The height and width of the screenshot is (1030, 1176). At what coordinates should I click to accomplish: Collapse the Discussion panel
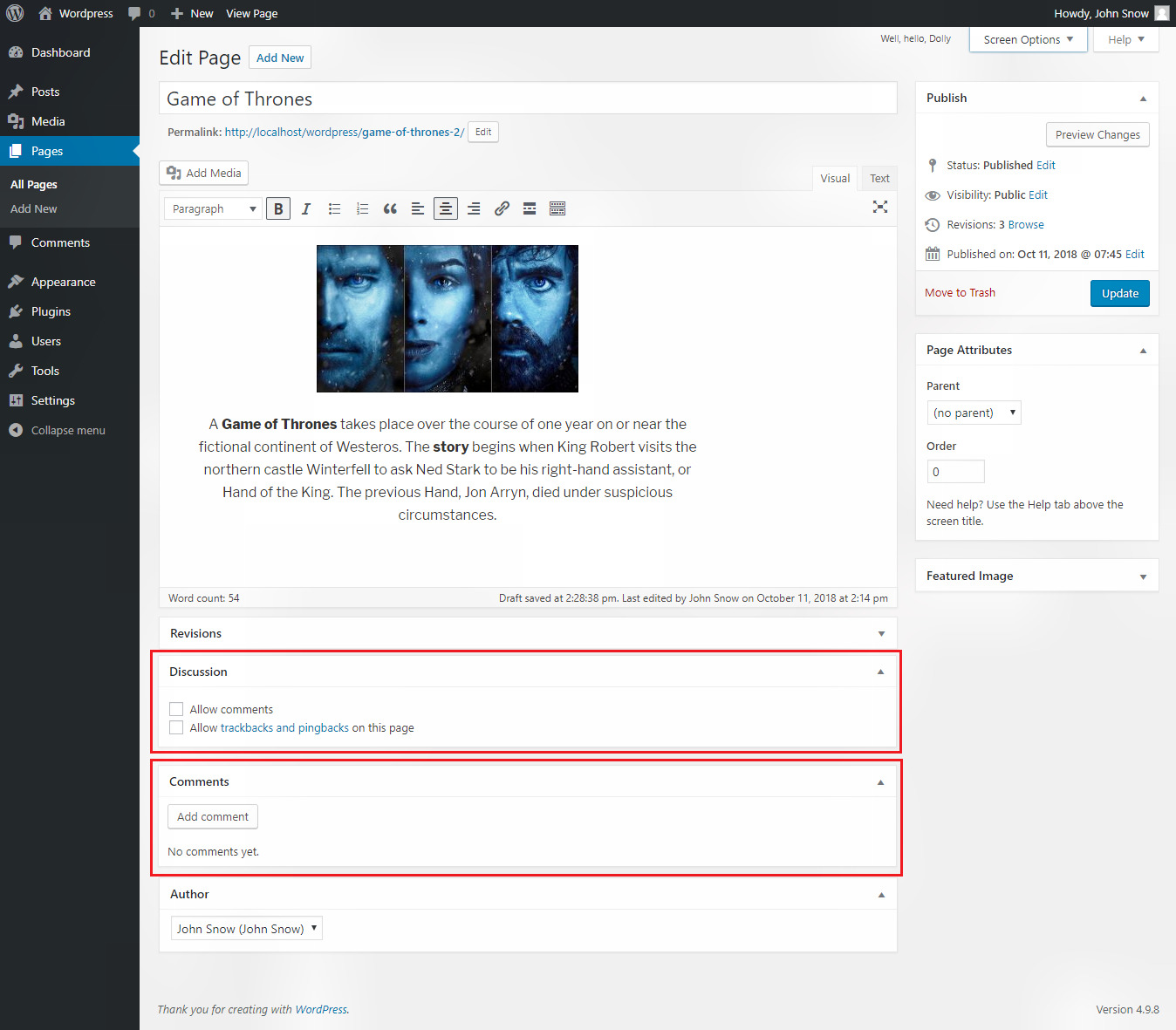[880, 672]
